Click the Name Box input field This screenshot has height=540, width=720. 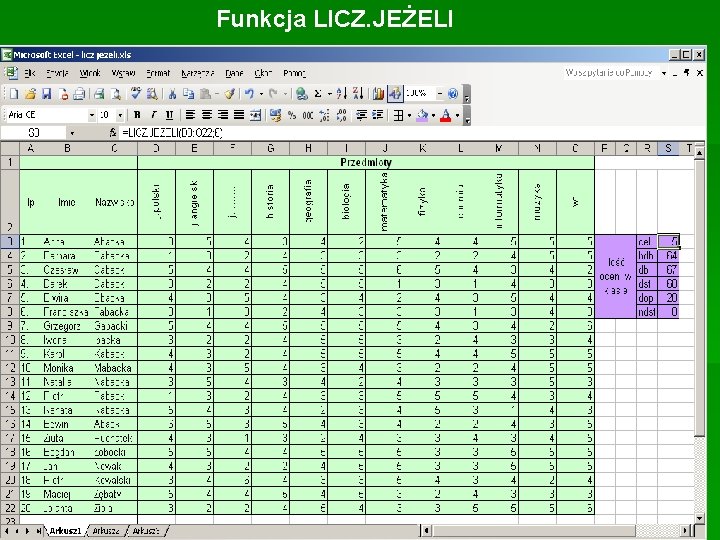click(x=34, y=133)
